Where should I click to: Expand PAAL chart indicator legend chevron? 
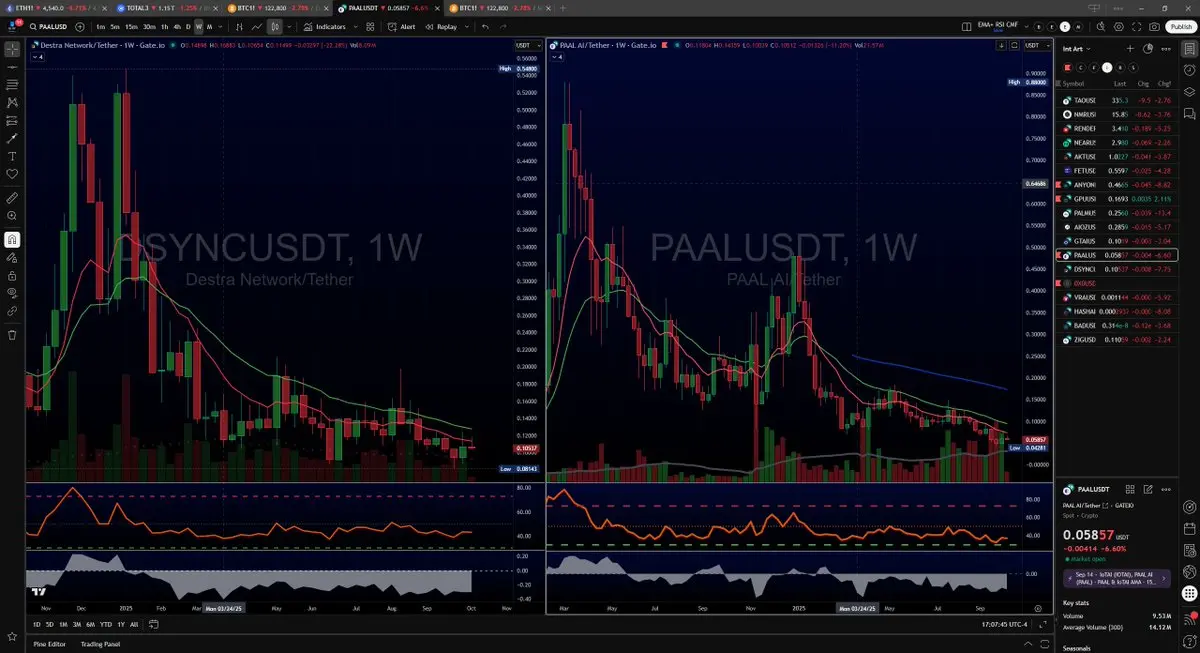558,57
